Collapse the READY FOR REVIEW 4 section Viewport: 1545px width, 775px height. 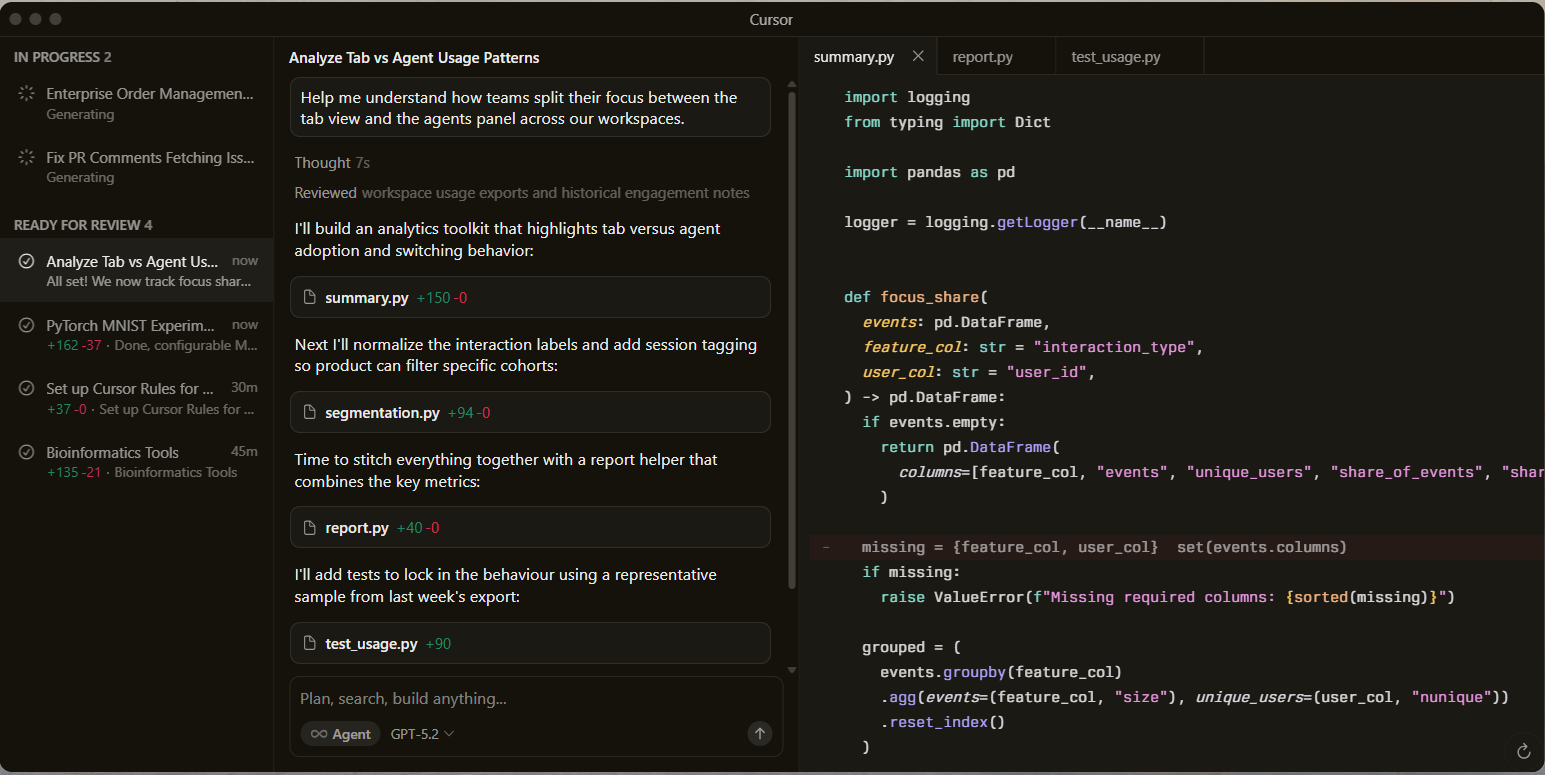click(83, 225)
